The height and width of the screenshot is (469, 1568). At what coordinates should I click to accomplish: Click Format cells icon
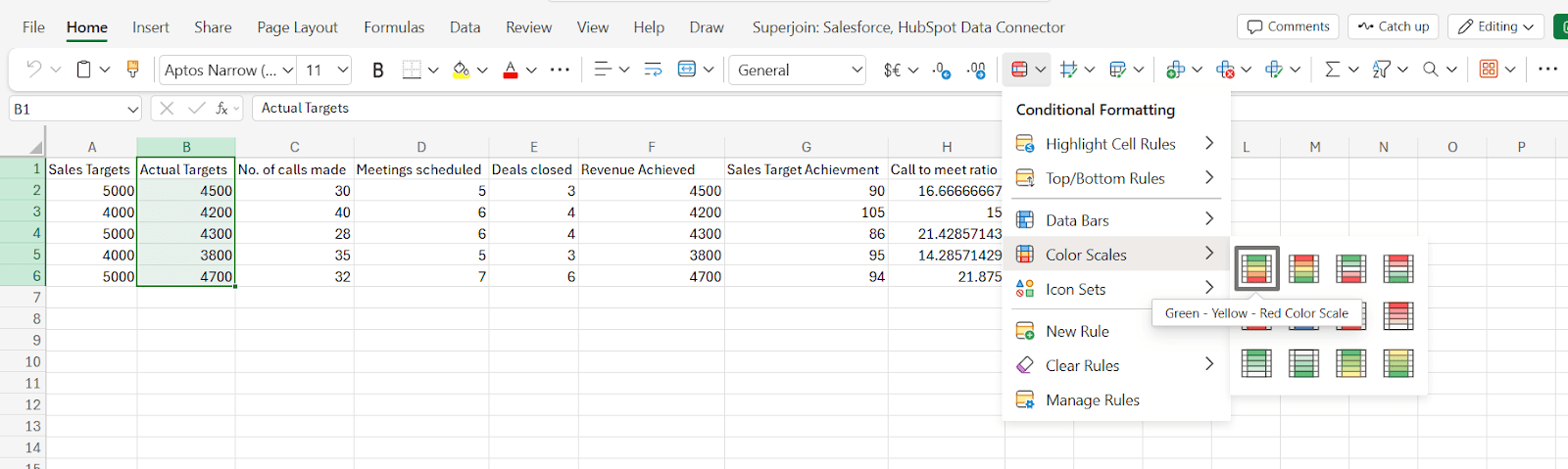tap(1274, 70)
